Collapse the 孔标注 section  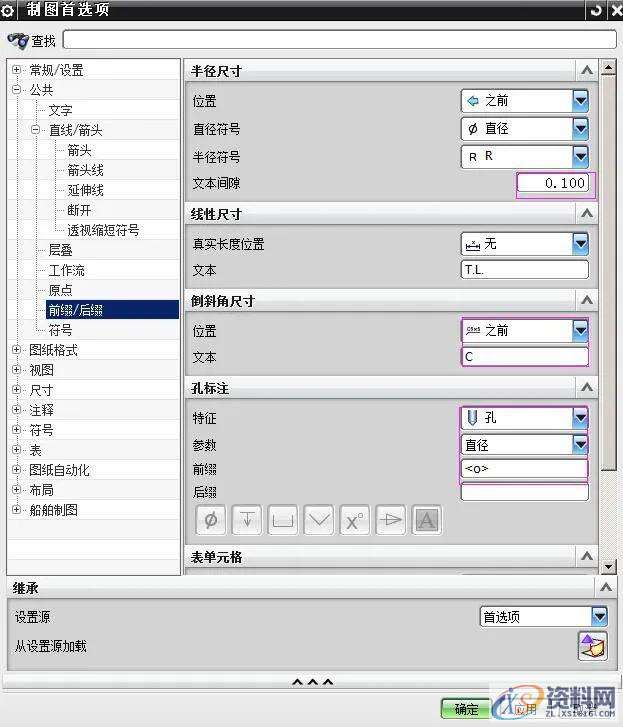(x=587, y=387)
